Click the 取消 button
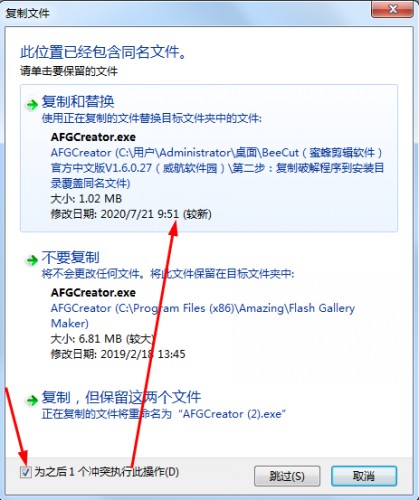Viewport: 419px width, 500px height. pos(364,476)
